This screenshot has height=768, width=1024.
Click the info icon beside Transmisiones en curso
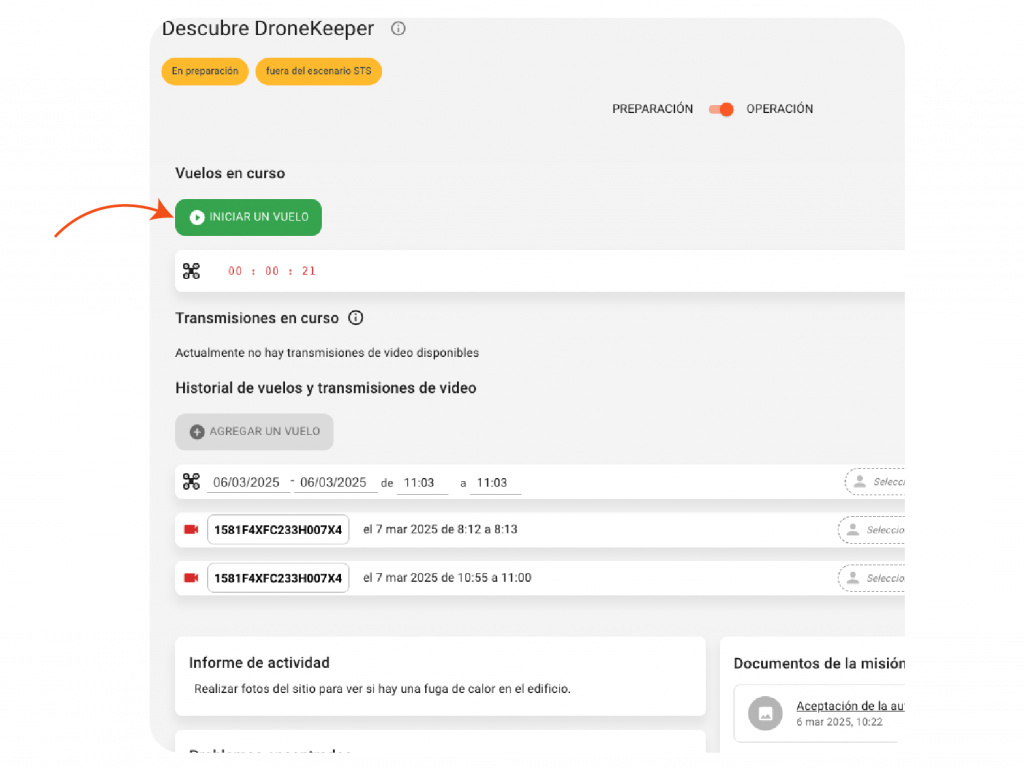(x=355, y=318)
